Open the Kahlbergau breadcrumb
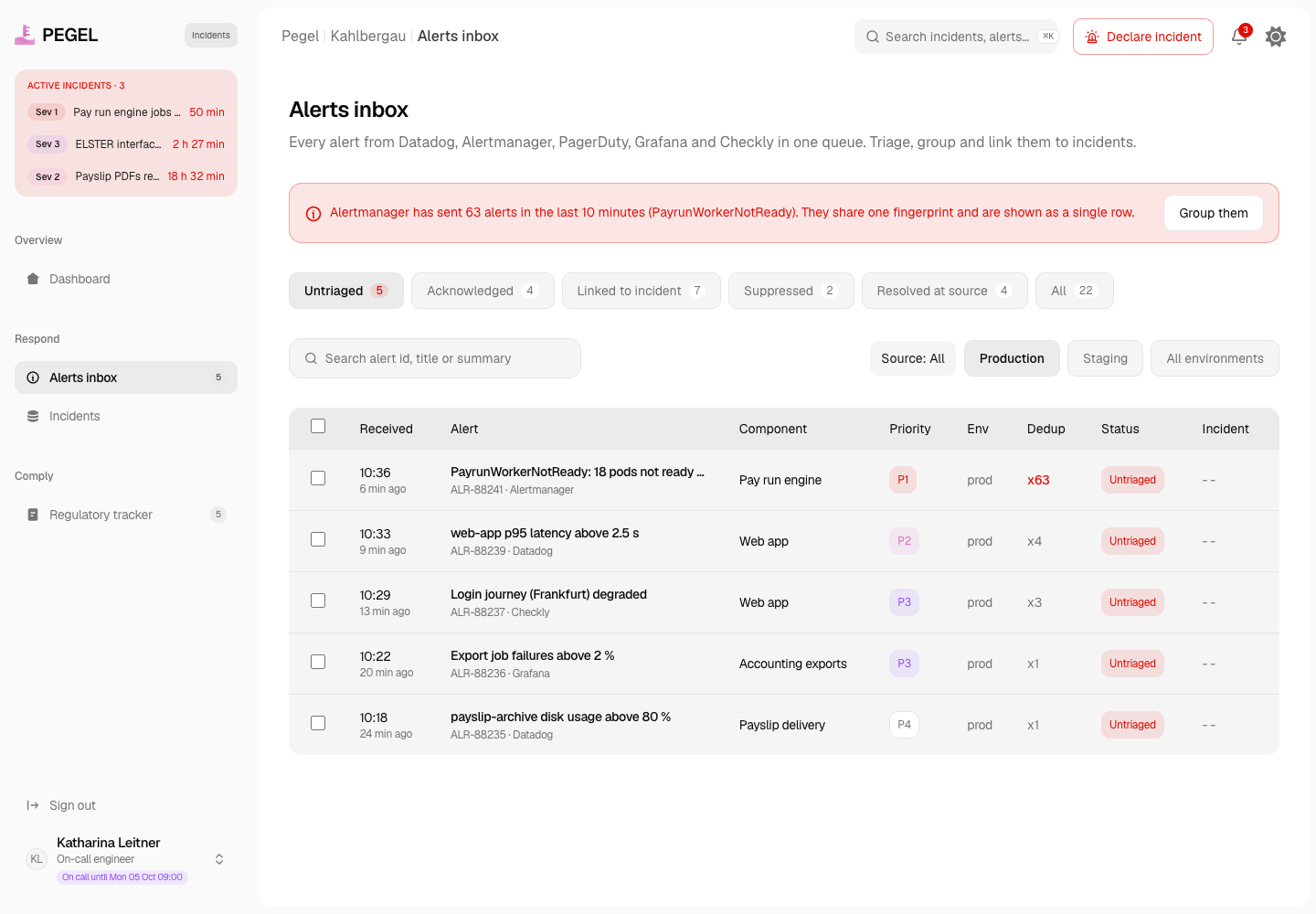 tap(368, 37)
